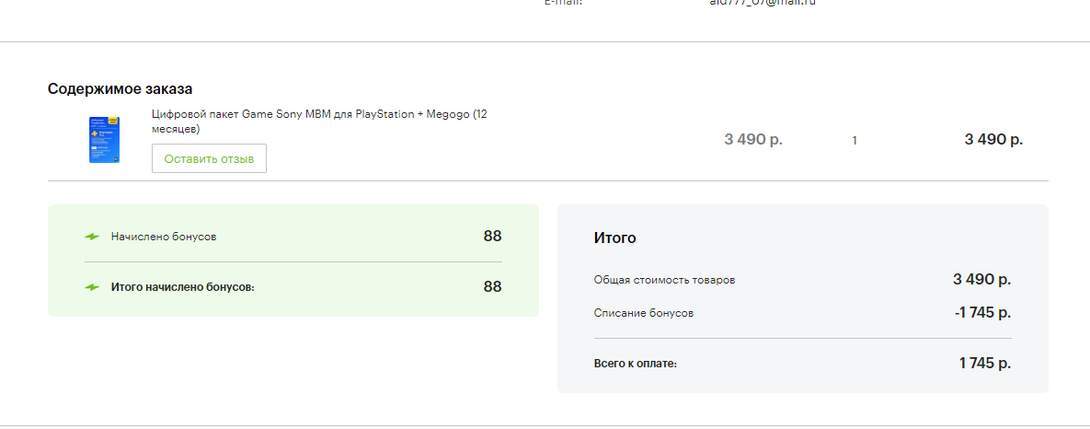This screenshot has height=429, width=1090.
Task: Click the PlayStation digital package product thumbnail
Action: 104,140
